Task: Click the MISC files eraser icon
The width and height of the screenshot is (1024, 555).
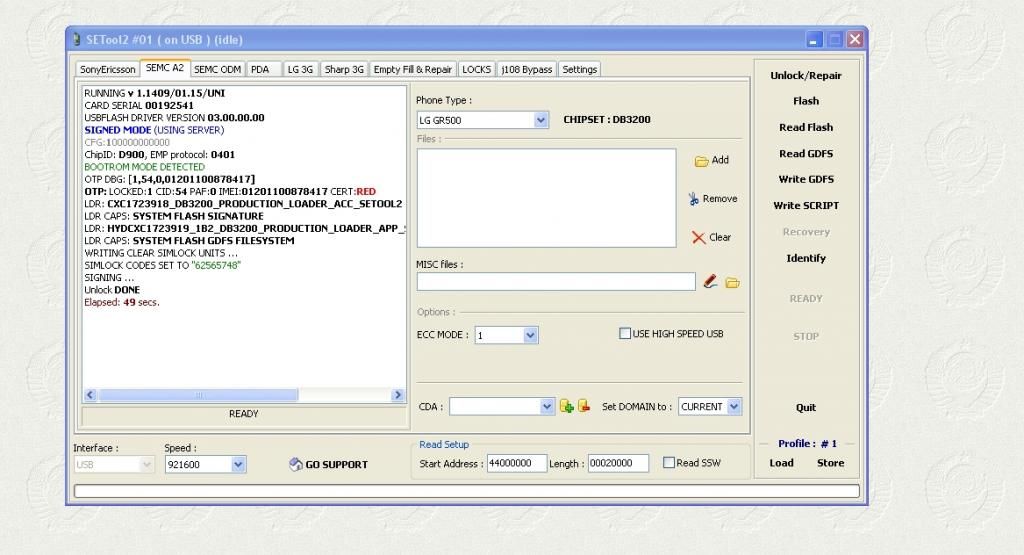Action: click(x=711, y=282)
